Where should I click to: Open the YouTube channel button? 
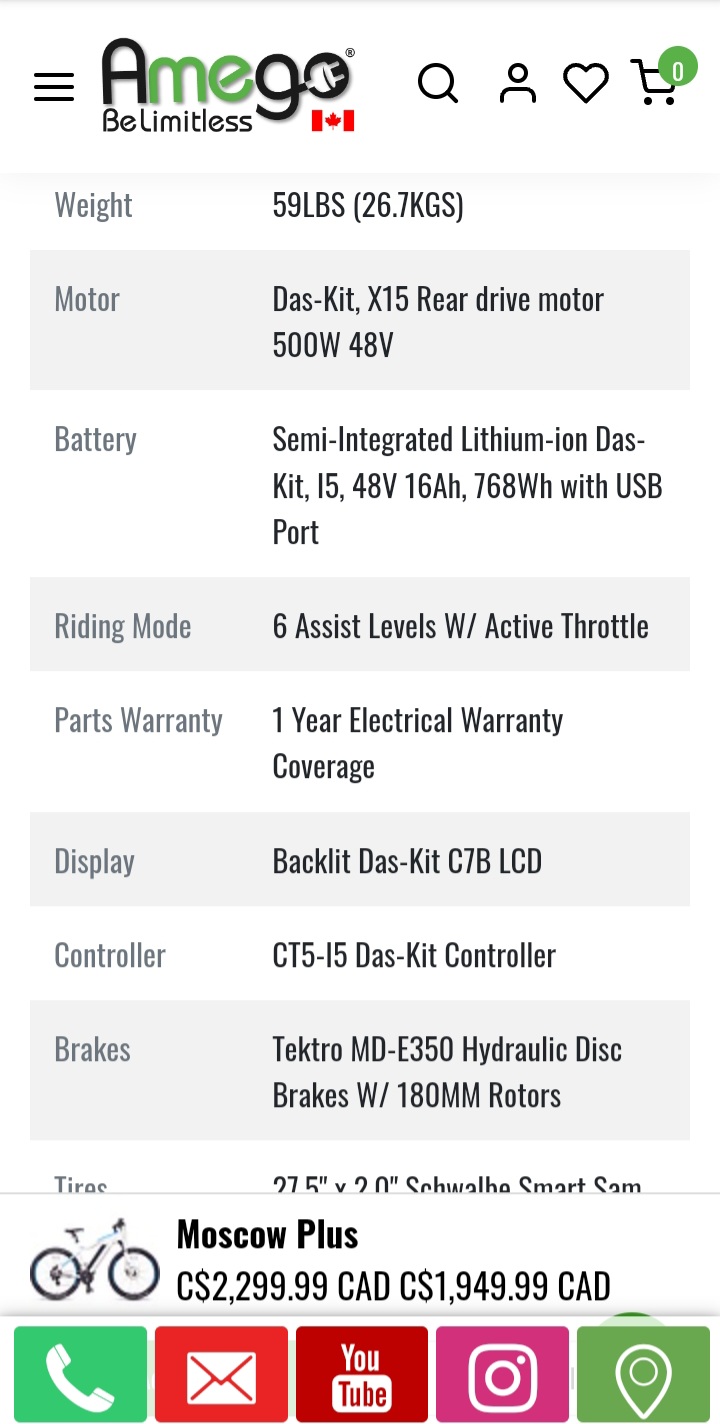(361, 1374)
